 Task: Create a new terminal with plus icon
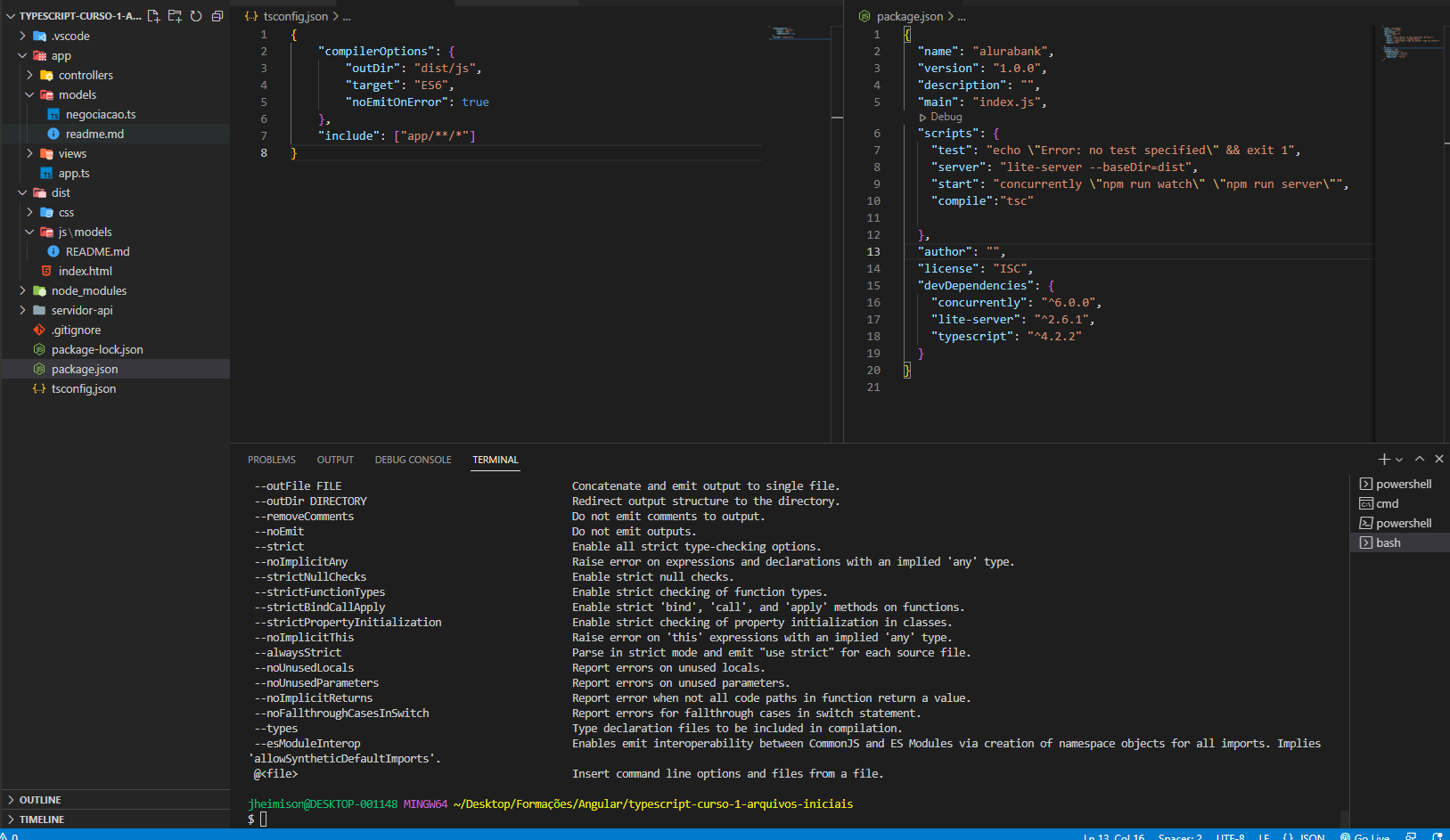[x=1384, y=459]
